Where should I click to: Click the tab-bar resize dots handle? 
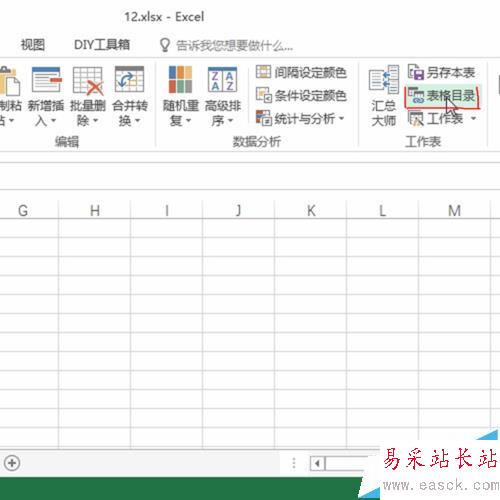pyautogui.click(x=294, y=463)
